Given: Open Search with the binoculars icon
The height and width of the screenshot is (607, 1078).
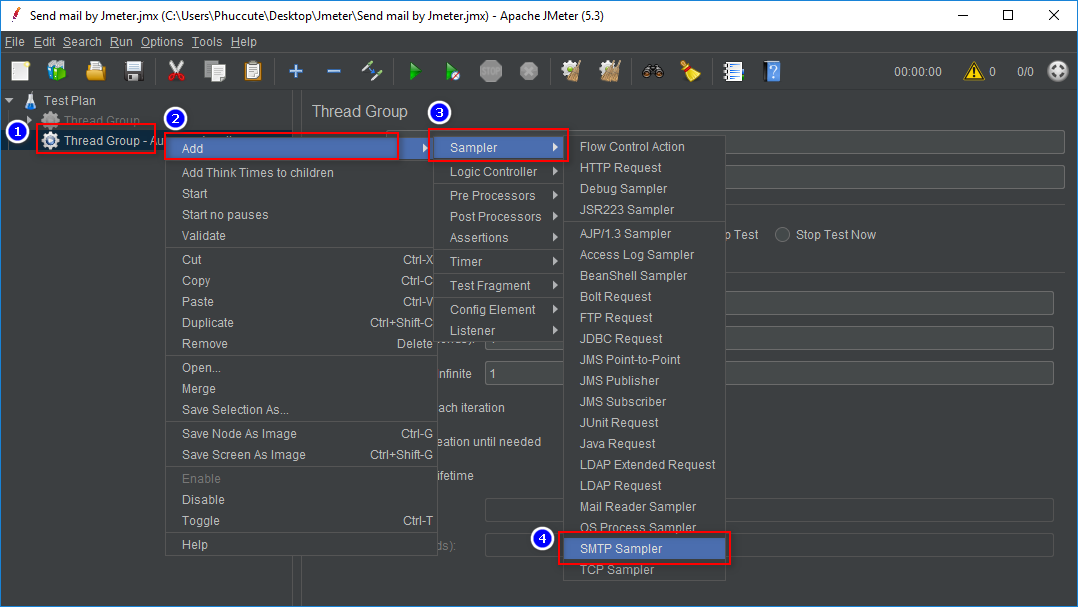Looking at the screenshot, I should point(652,71).
